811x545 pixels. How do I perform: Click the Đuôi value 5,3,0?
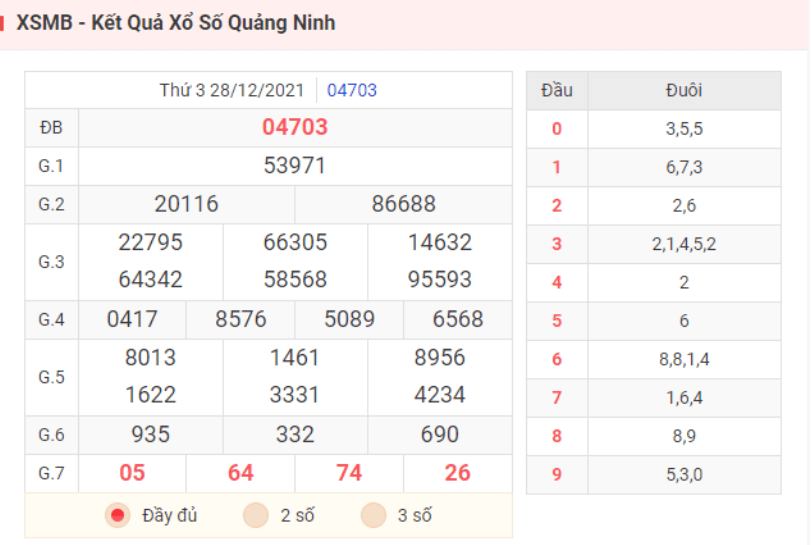click(684, 475)
